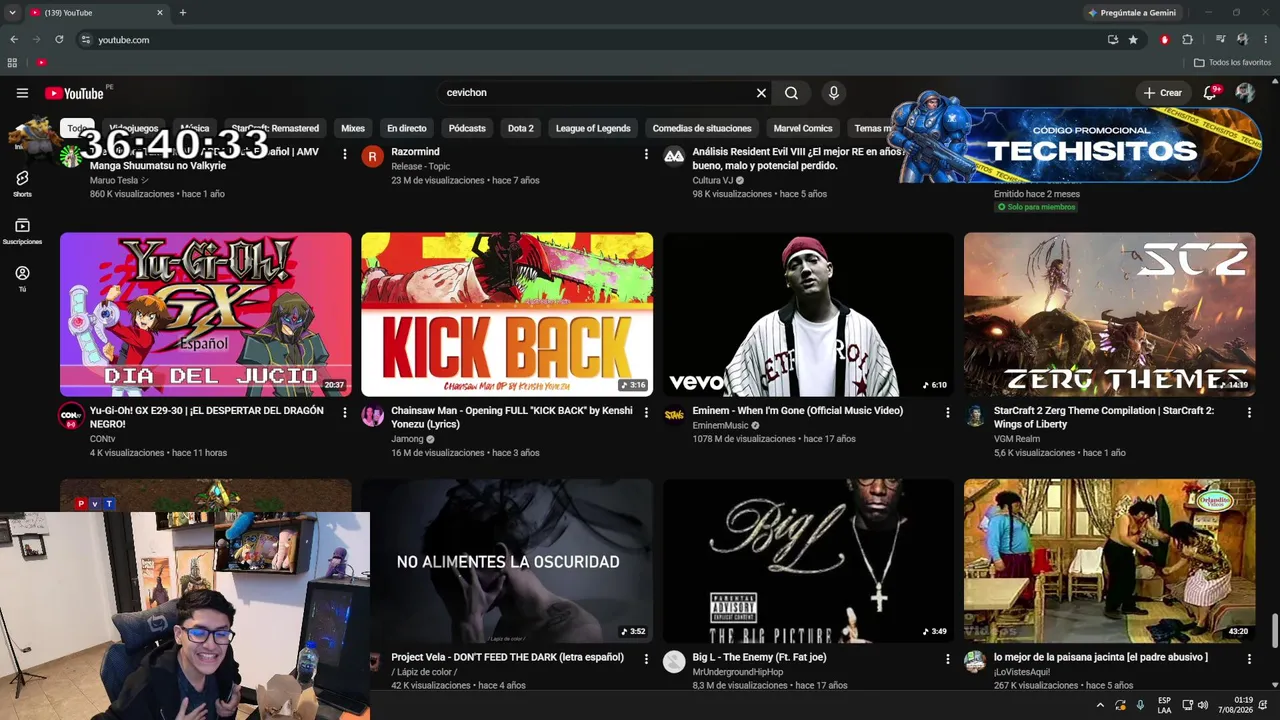Click the browser address bar
Image resolution: width=1280 pixels, height=720 pixels.
(590, 40)
